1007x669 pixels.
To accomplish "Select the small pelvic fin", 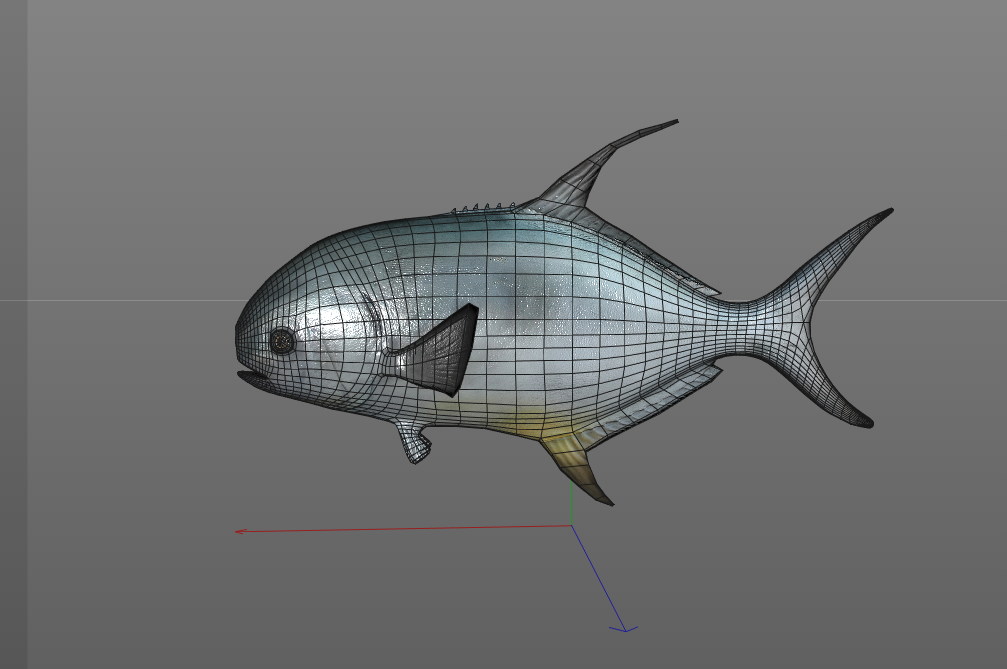I will (414, 443).
